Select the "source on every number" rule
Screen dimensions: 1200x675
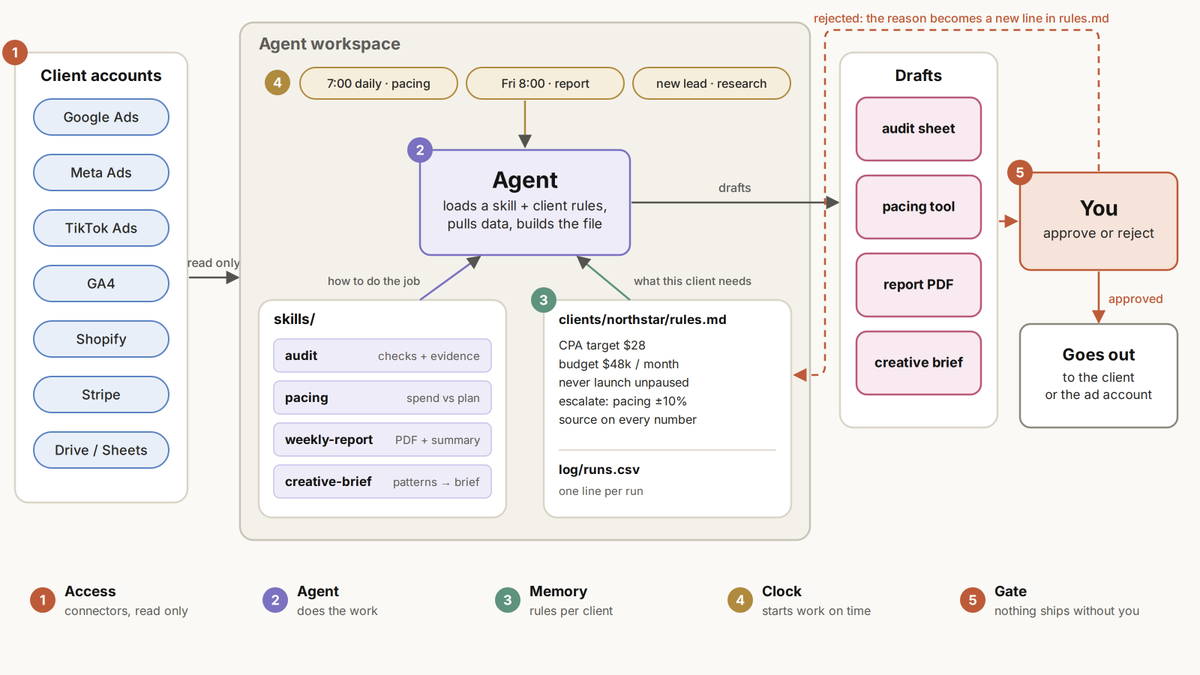tap(628, 420)
